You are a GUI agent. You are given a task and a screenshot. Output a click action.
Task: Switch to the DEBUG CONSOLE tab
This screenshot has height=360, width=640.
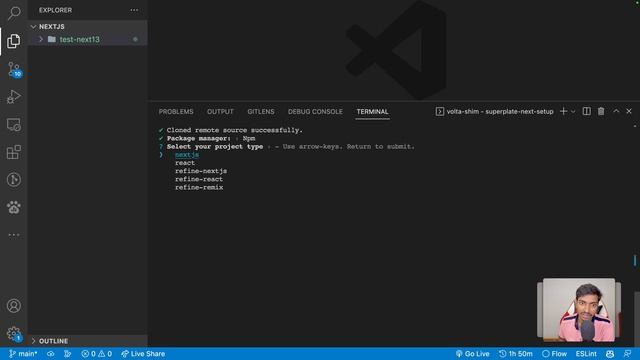pyautogui.click(x=315, y=111)
